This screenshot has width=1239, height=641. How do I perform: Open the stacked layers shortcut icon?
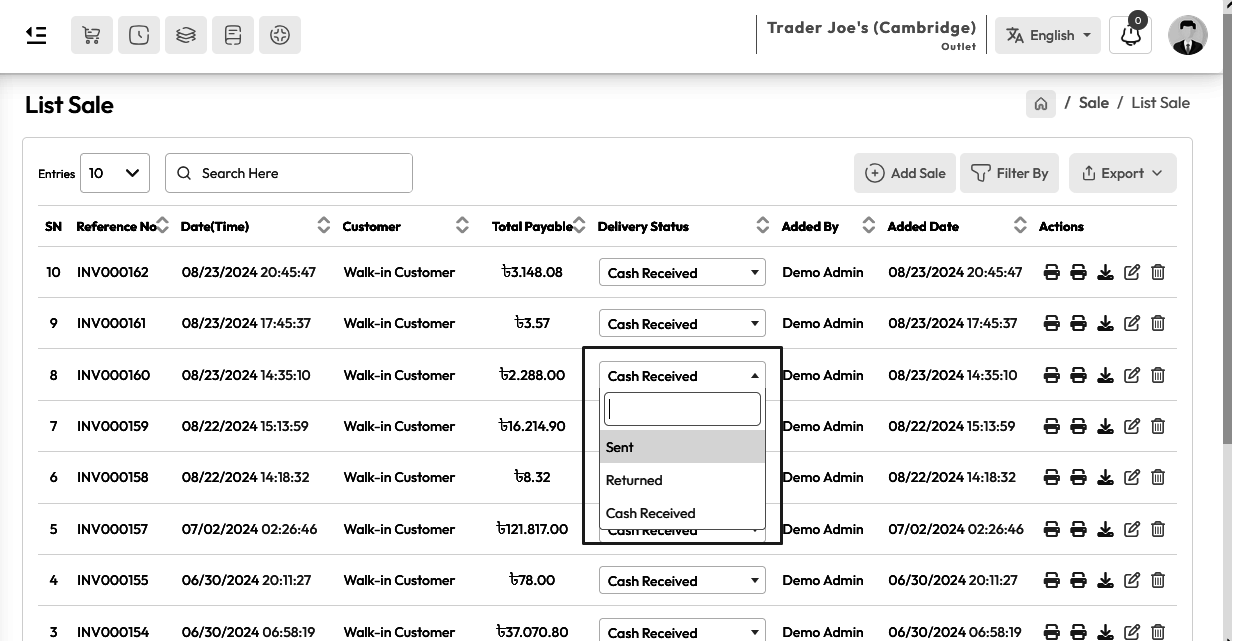pos(185,35)
